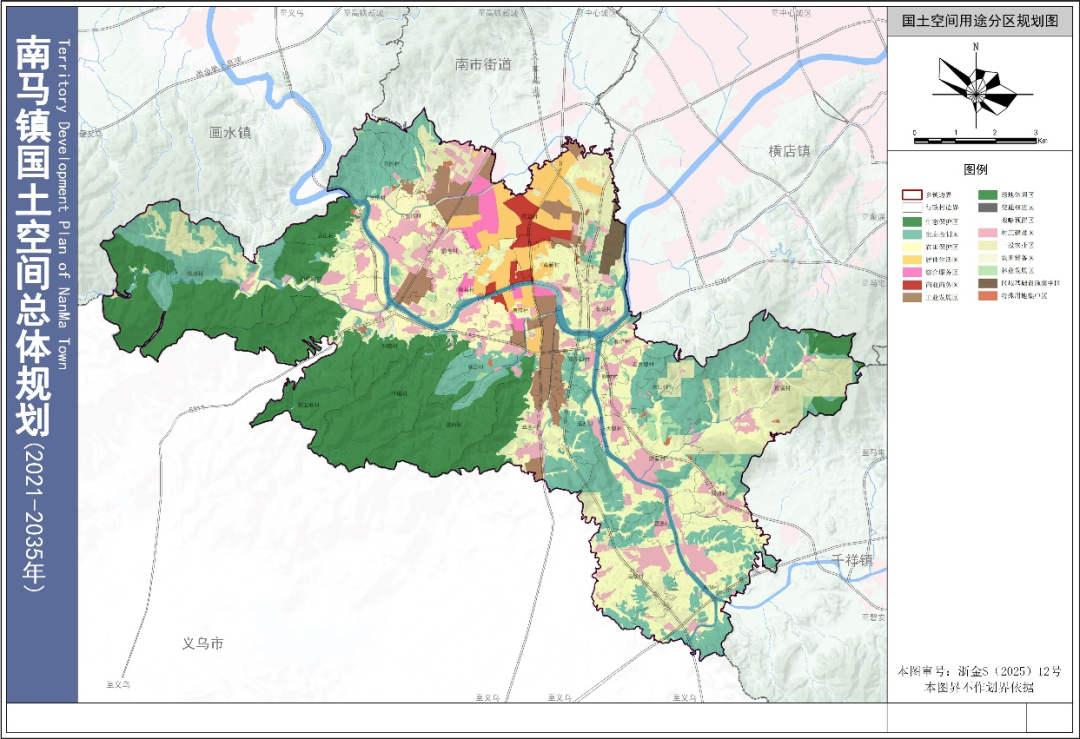Viewport: 1080px width, 739px height.
Task: Select the 横店镇 label on map
Action: click(788, 151)
